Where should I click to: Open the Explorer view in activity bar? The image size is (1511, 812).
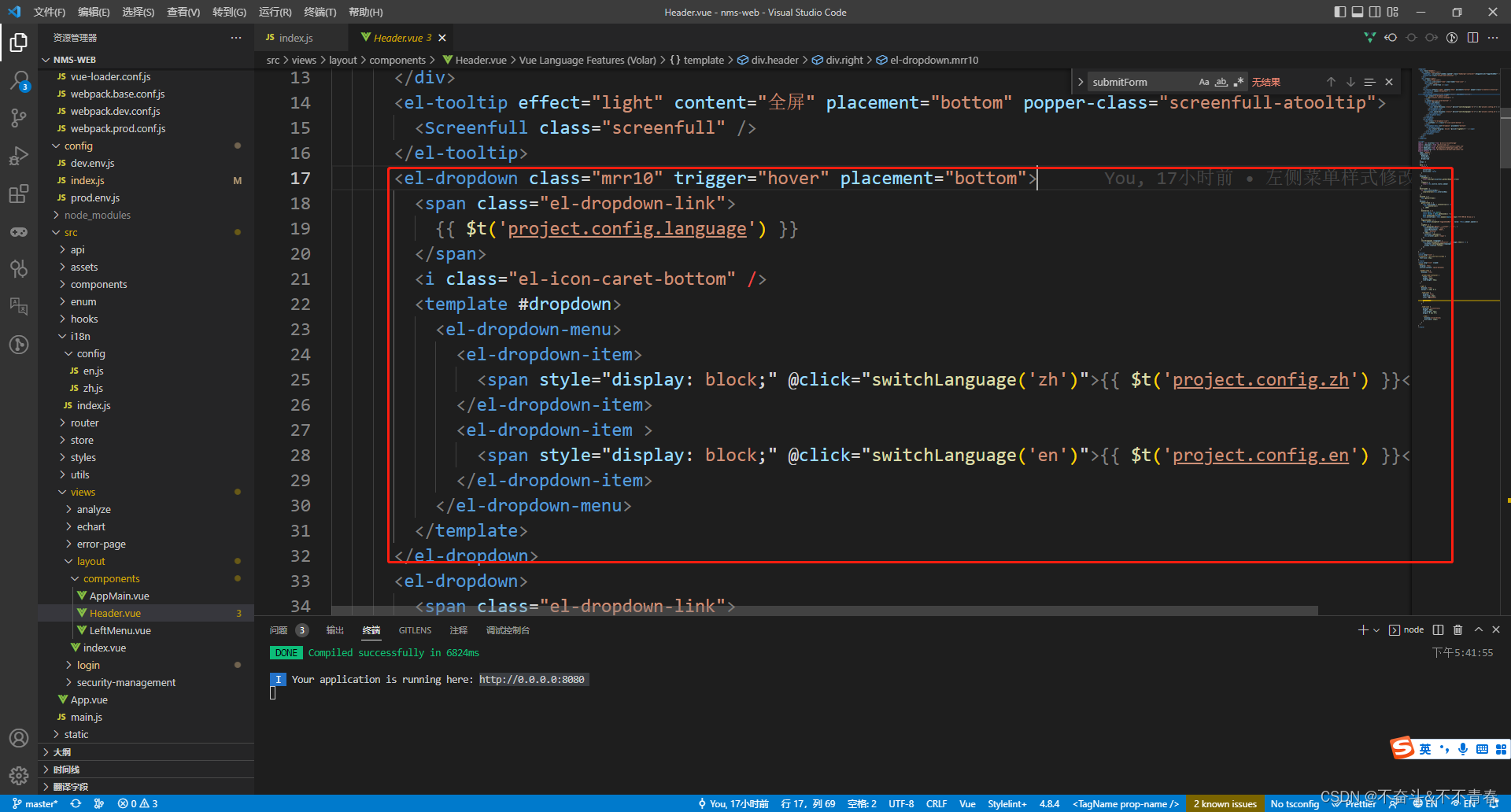coord(19,42)
